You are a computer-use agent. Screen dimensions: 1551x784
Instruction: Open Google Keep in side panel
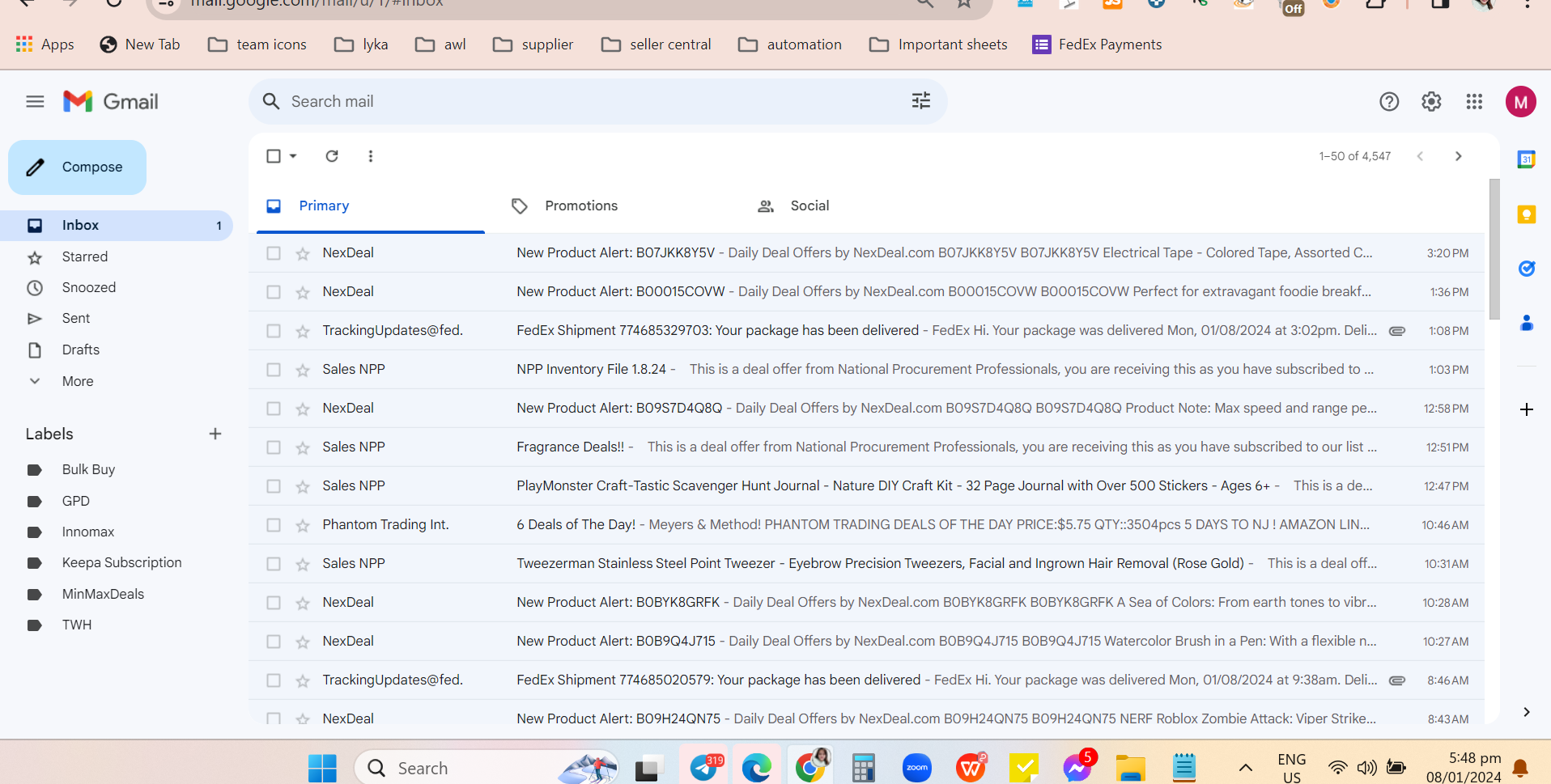[x=1527, y=214]
